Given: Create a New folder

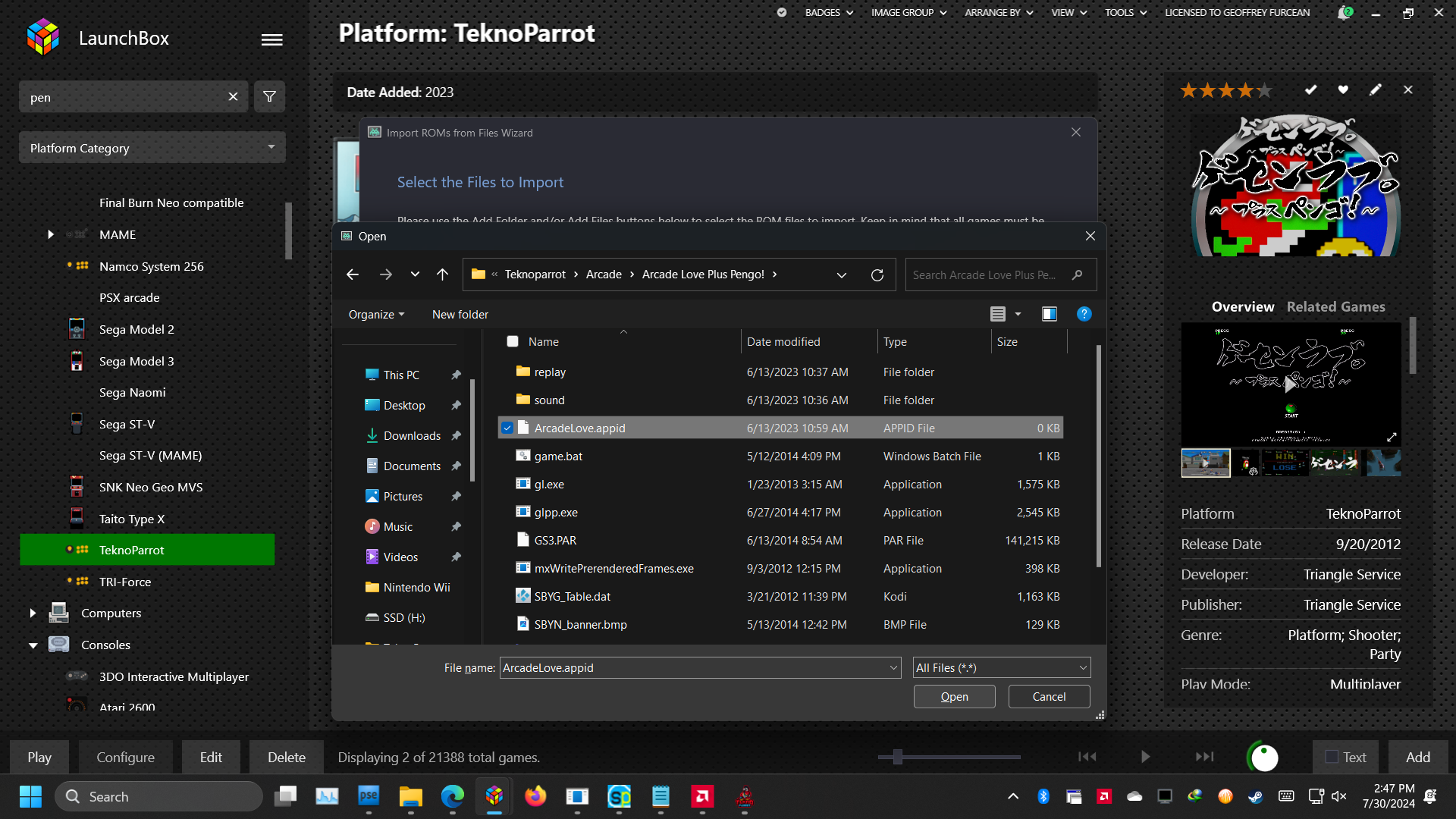Looking at the screenshot, I should point(460,314).
